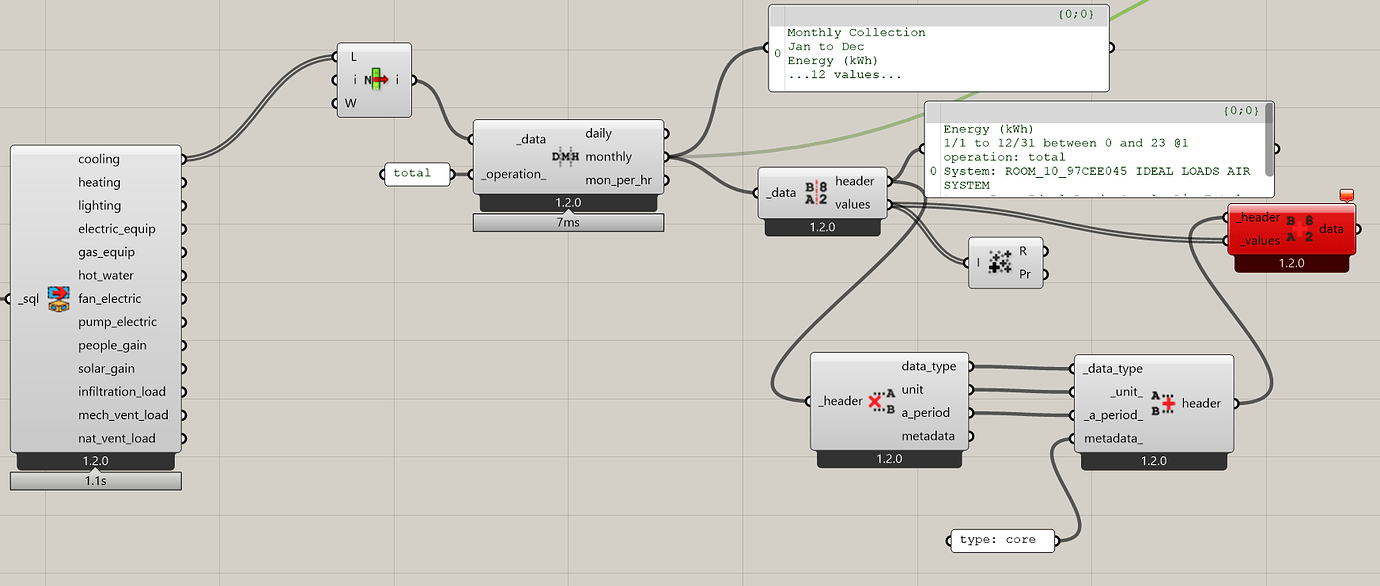Click the 'infiltration_load' output label
Image resolution: width=1380 pixels, height=586 pixels.
(x=122, y=392)
